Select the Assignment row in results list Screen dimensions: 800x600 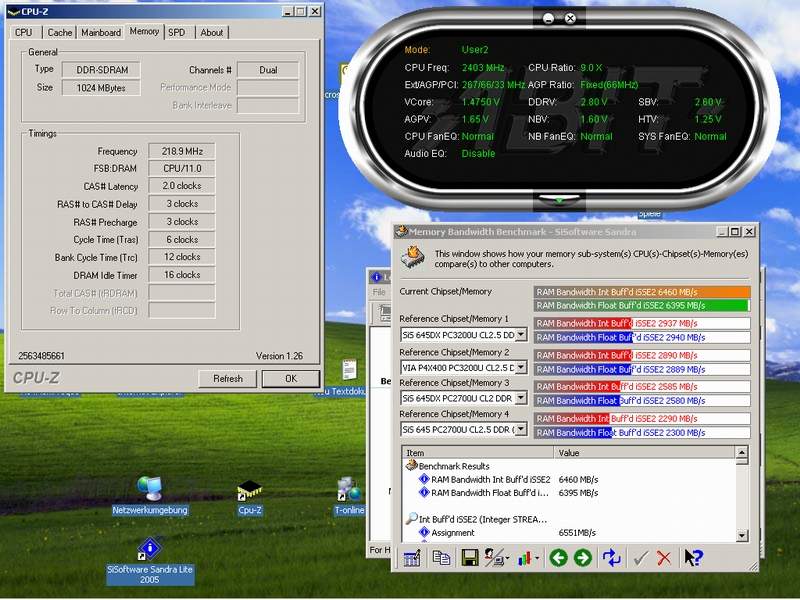[453, 533]
